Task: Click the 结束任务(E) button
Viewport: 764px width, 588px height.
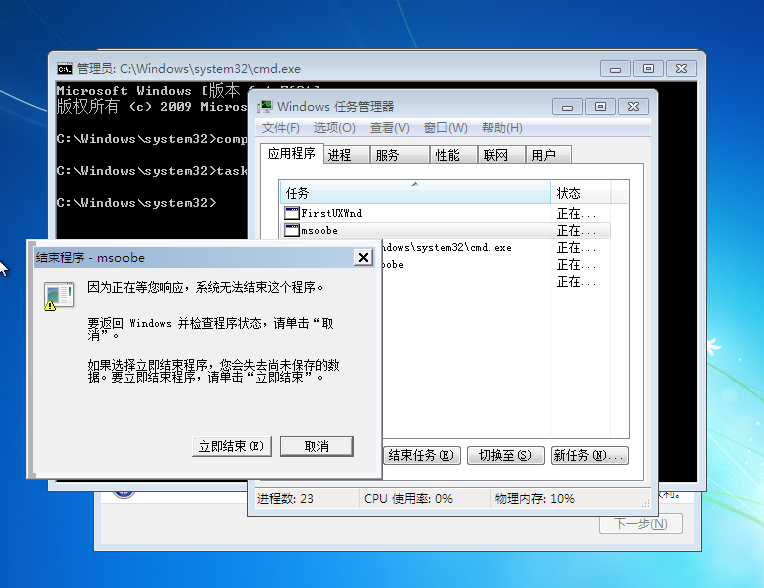Action: [421, 455]
